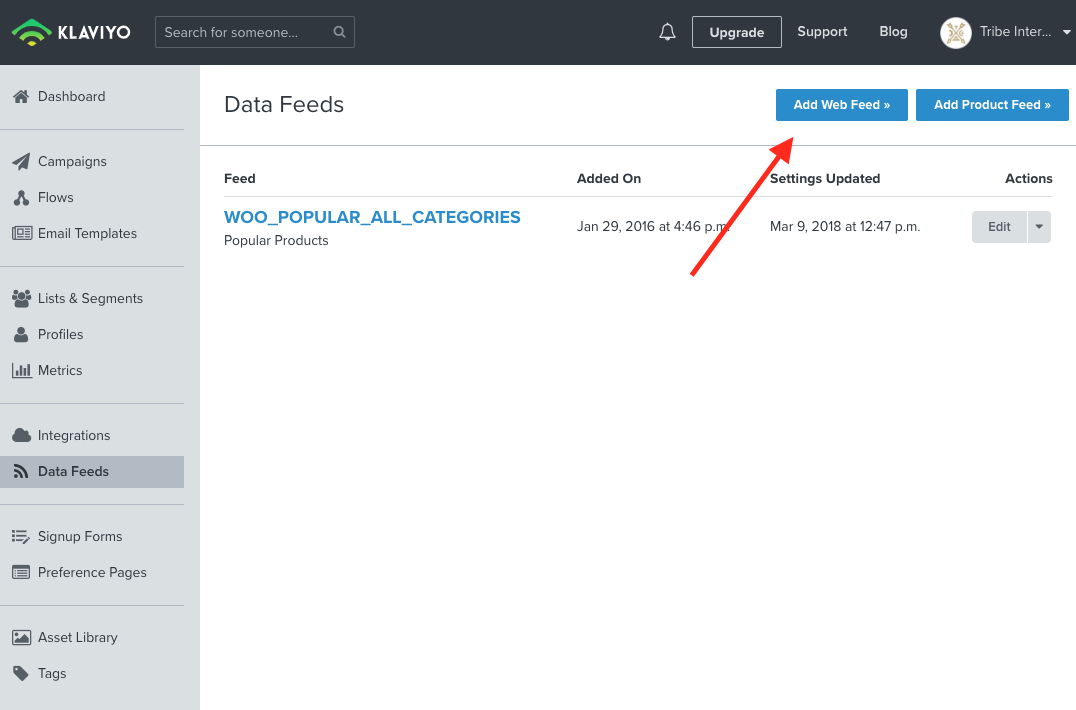Screen dimensions: 1076x710
Task: Click the Actions column header
Action: pyautogui.click(x=1029, y=178)
